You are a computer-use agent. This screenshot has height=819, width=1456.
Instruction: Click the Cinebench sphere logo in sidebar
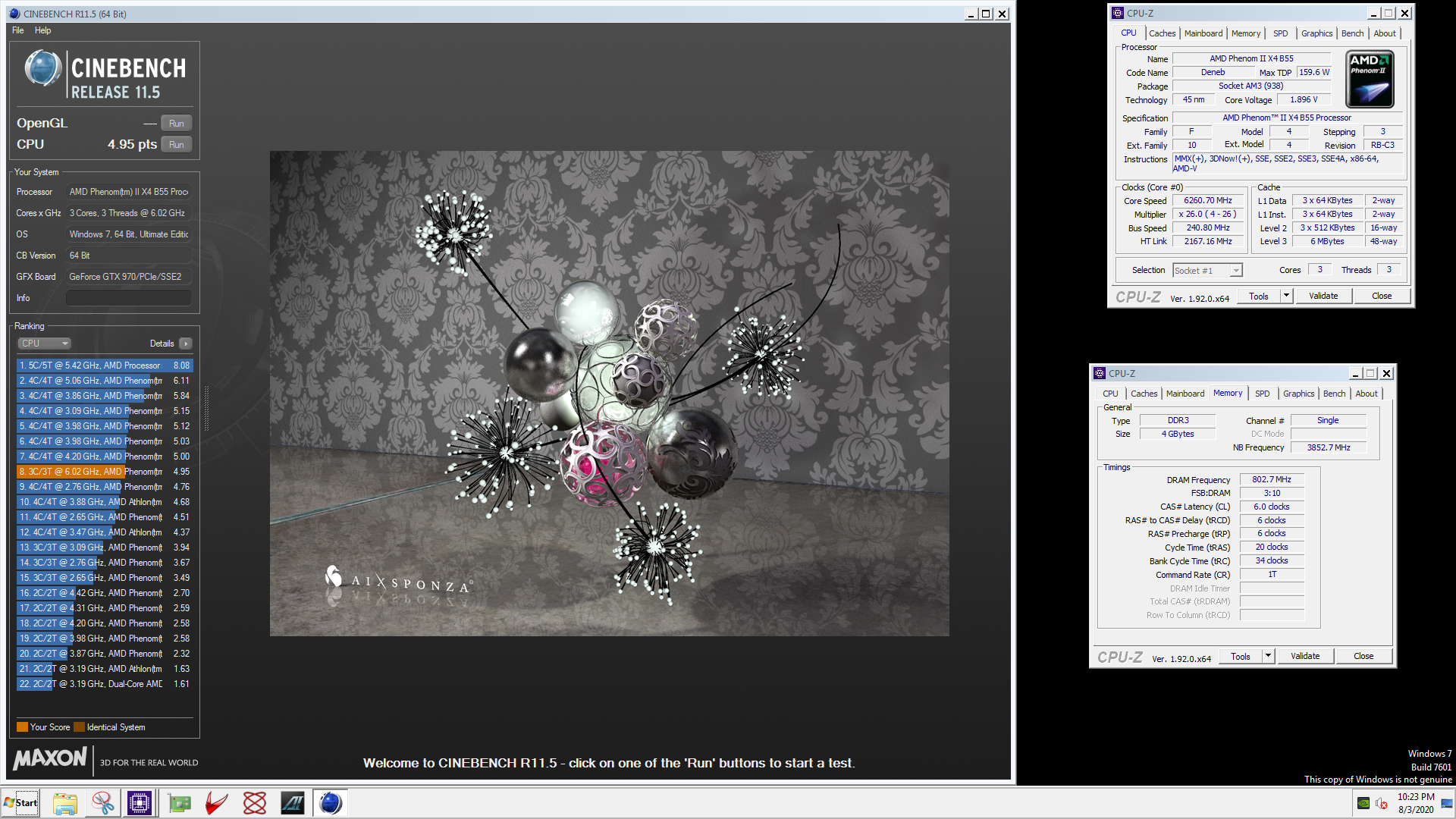43,68
